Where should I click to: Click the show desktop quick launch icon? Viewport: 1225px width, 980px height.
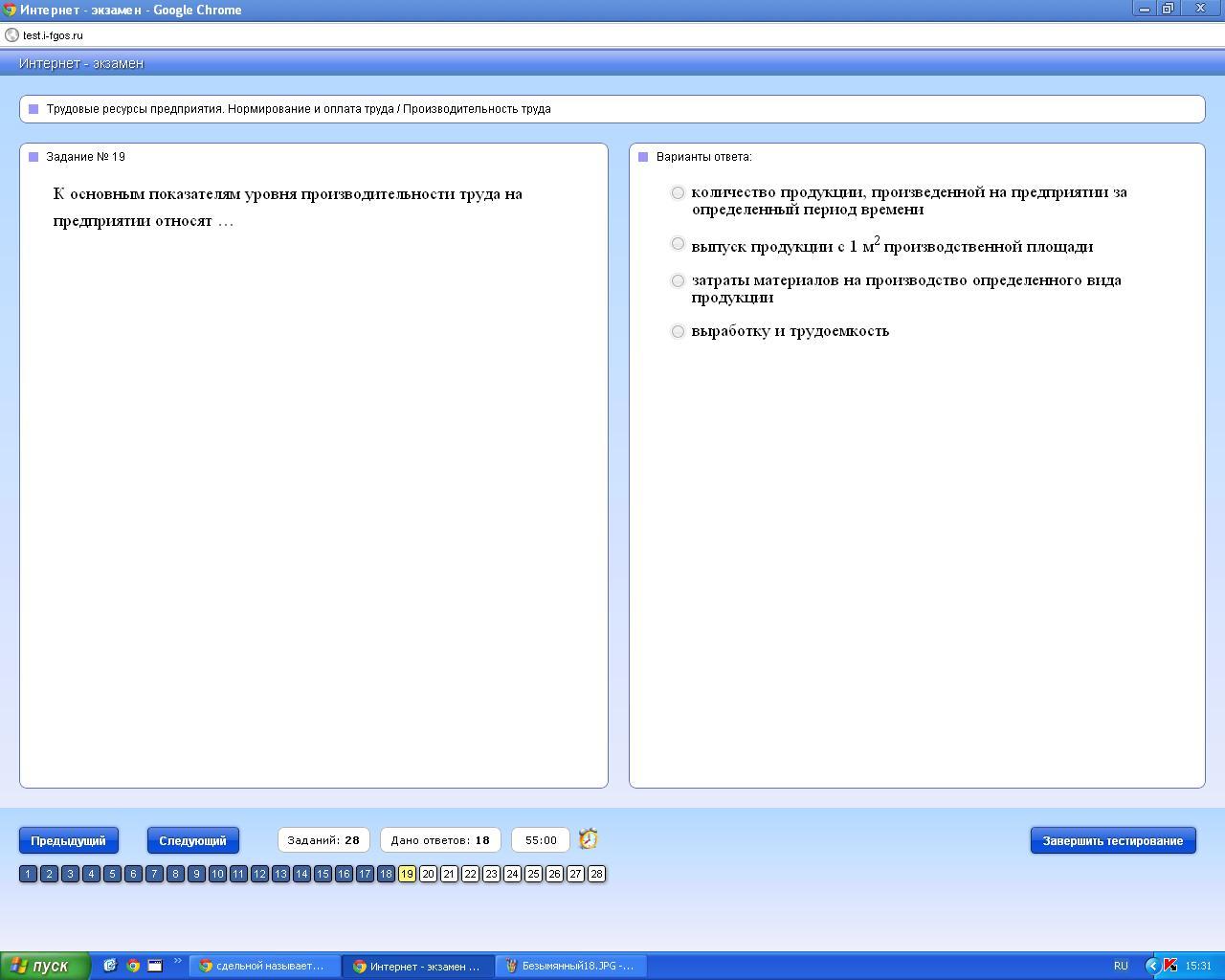155,966
